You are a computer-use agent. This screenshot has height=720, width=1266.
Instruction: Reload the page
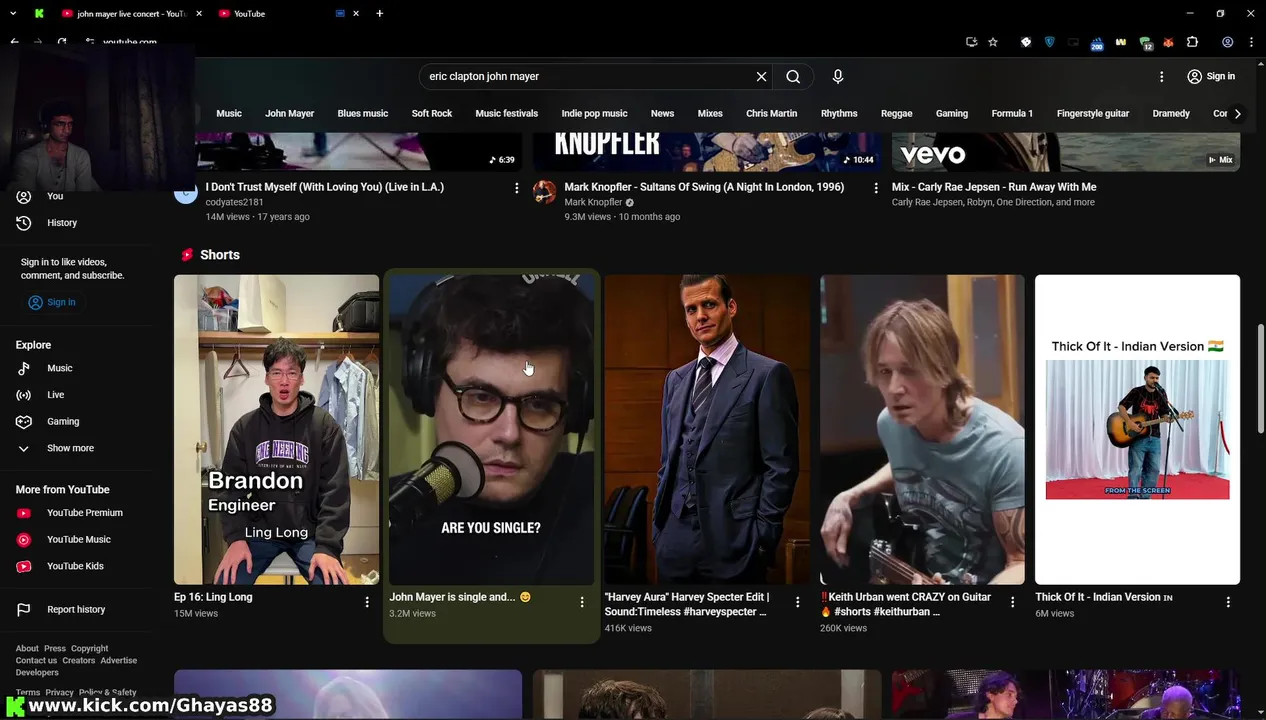click(x=62, y=42)
